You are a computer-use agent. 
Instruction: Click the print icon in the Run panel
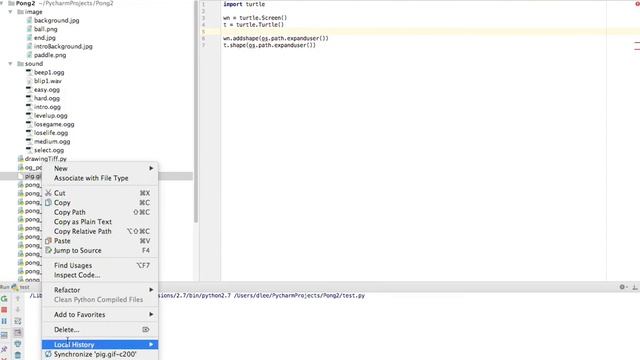point(18,344)
